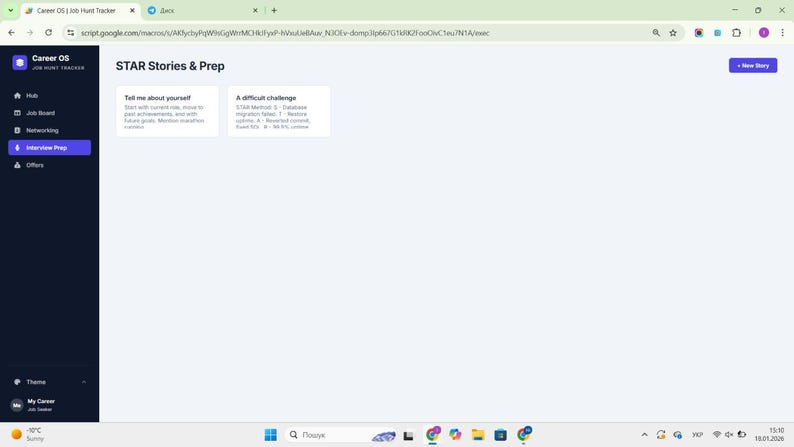This screenshot has height=447, width=794.
Task: Open File Explorer from taskbar
Action: click(x=478, y=435)
